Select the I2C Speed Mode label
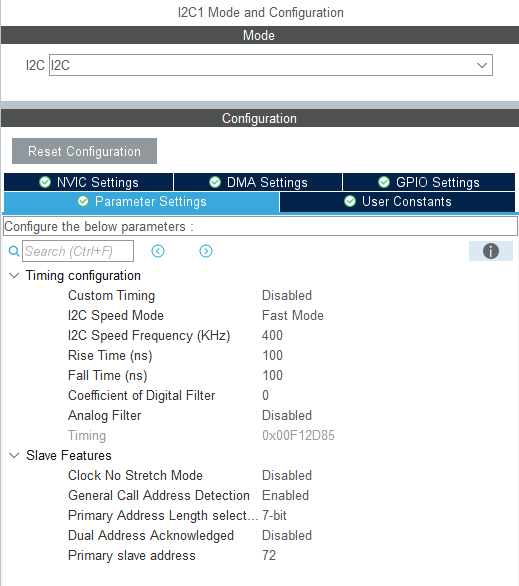 click(x=116, y=315)
